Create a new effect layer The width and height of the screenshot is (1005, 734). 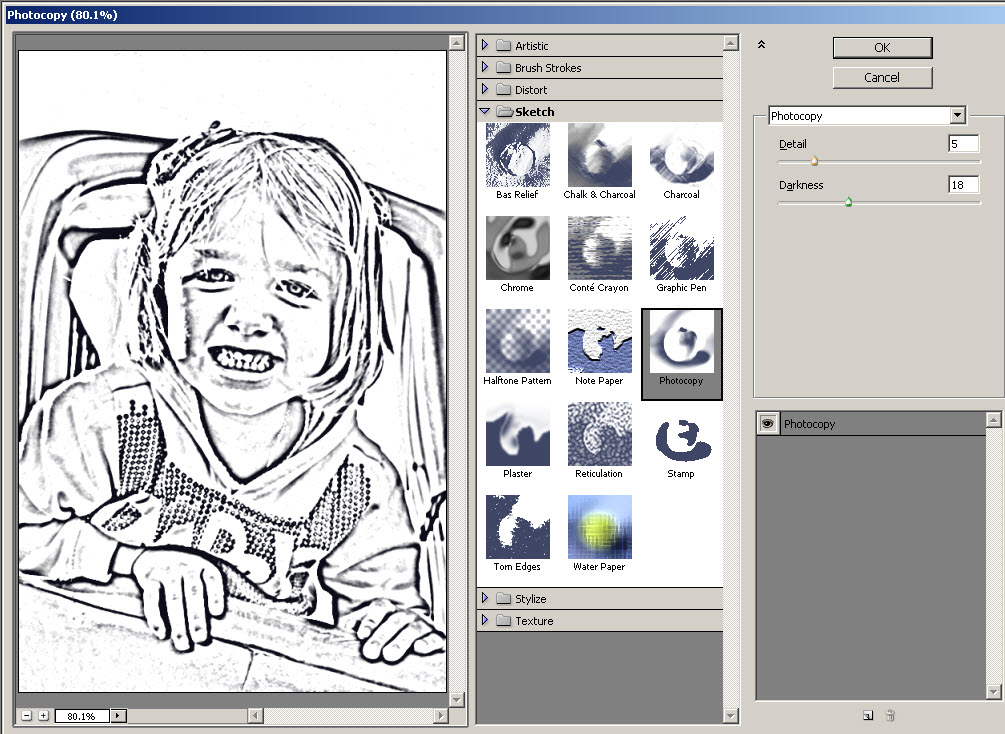[x=866, y=715]
